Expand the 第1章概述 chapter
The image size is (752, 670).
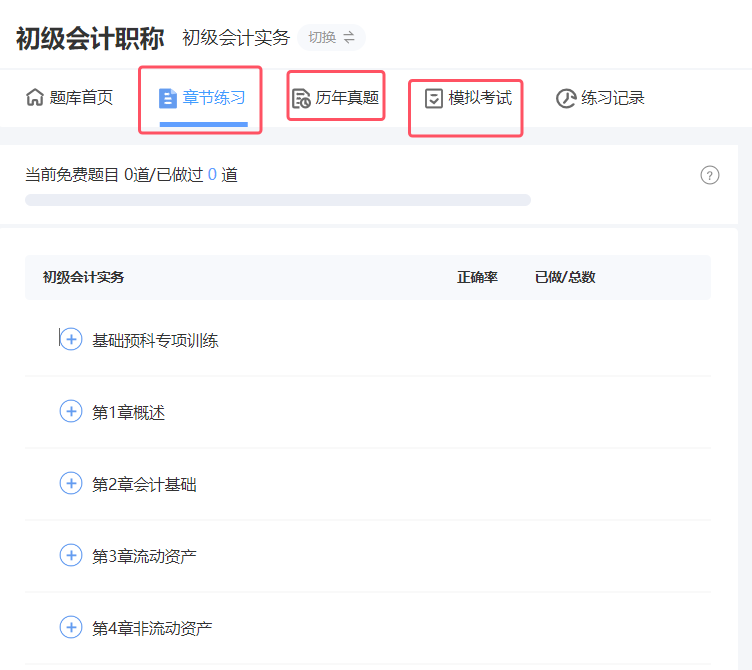[71, 411]
